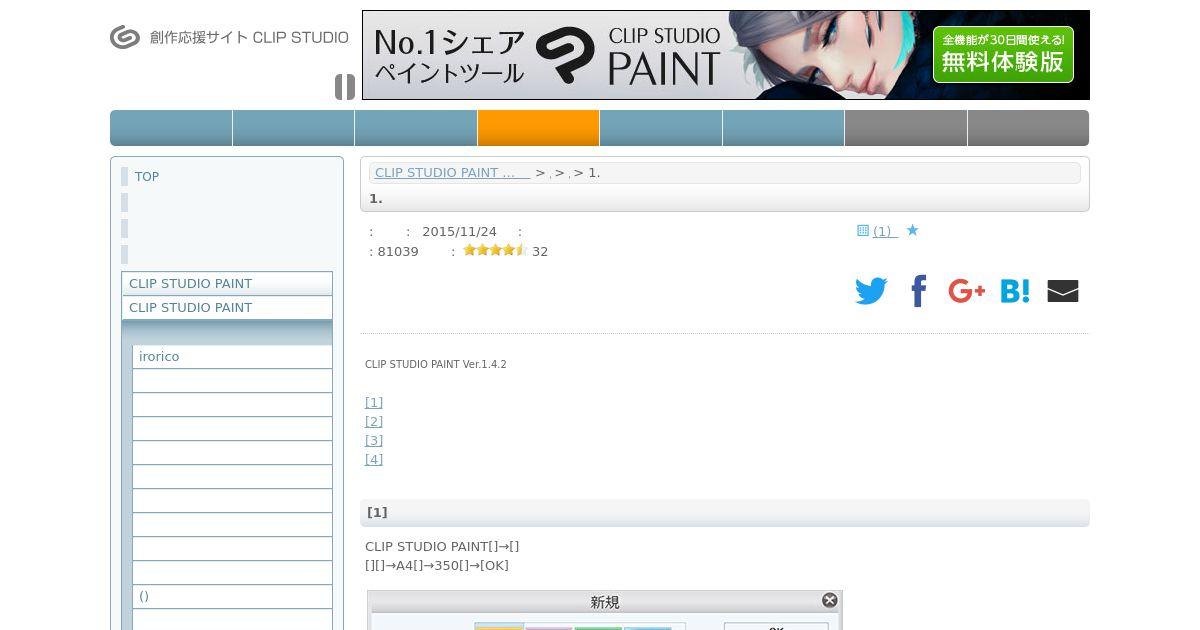Click the [1] section header bar
The height and width of the screenshot is (630, 1200).
click(x=725, y=513)
